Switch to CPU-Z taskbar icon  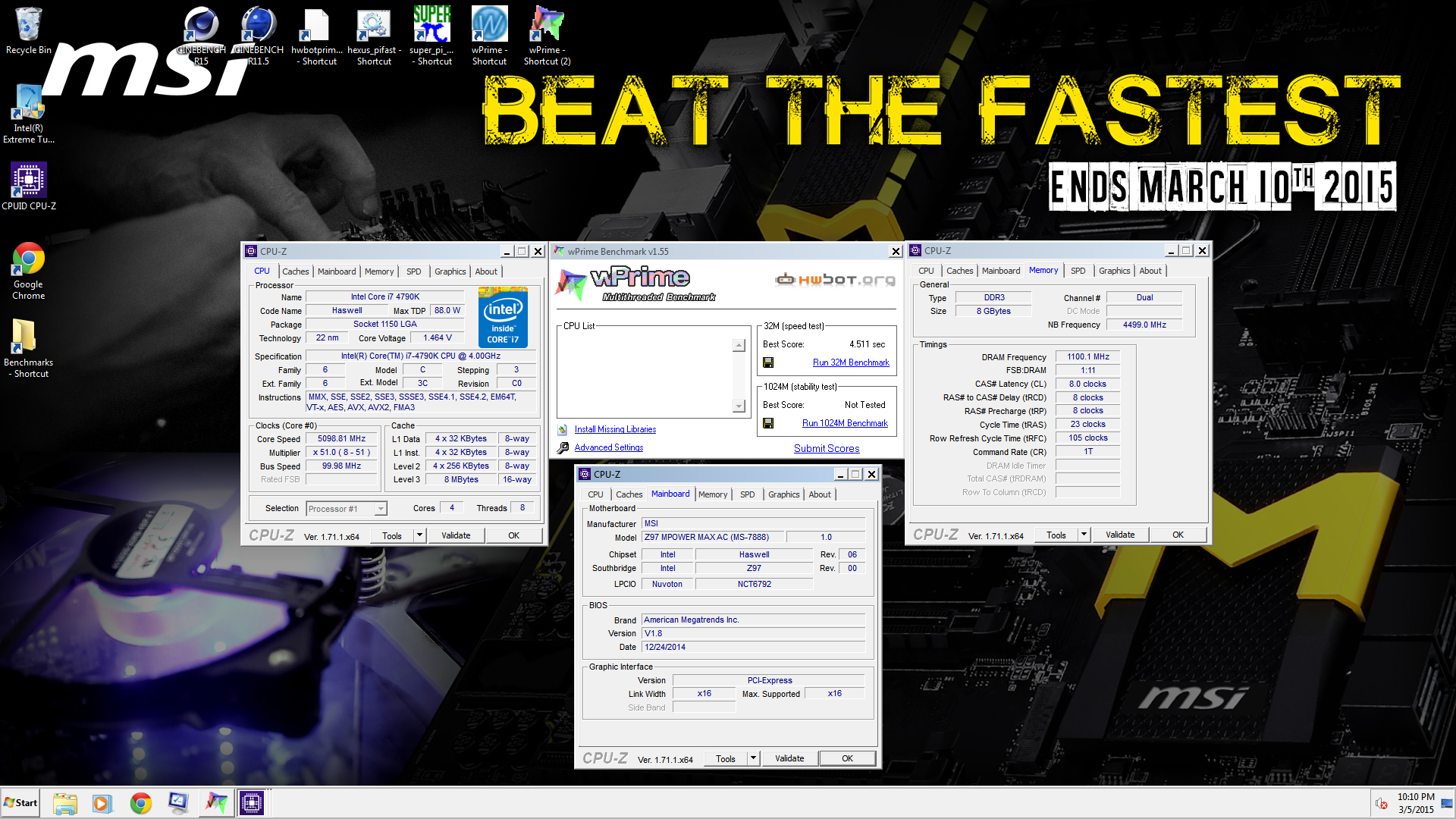tap(252, 802)
